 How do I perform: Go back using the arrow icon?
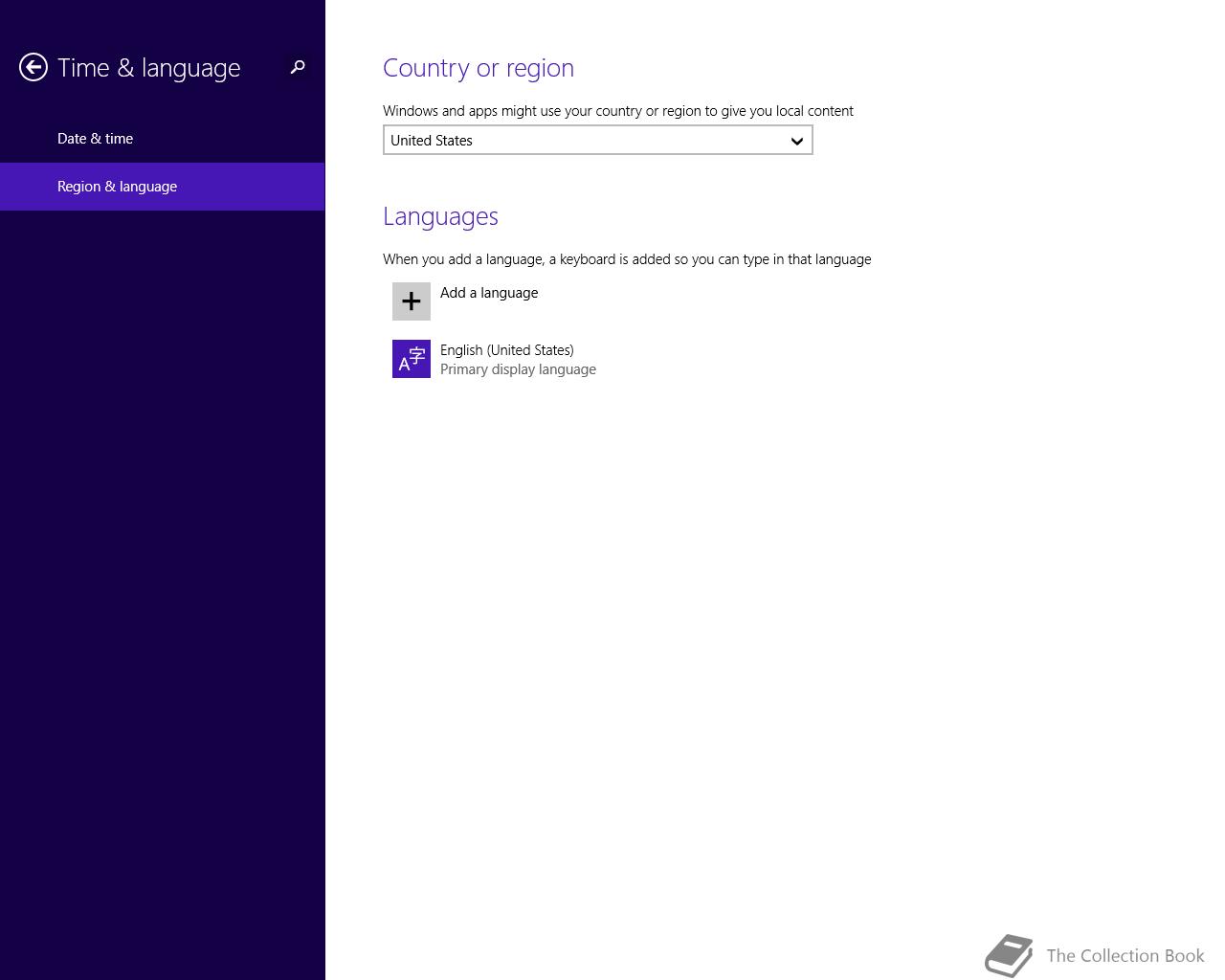33,67
